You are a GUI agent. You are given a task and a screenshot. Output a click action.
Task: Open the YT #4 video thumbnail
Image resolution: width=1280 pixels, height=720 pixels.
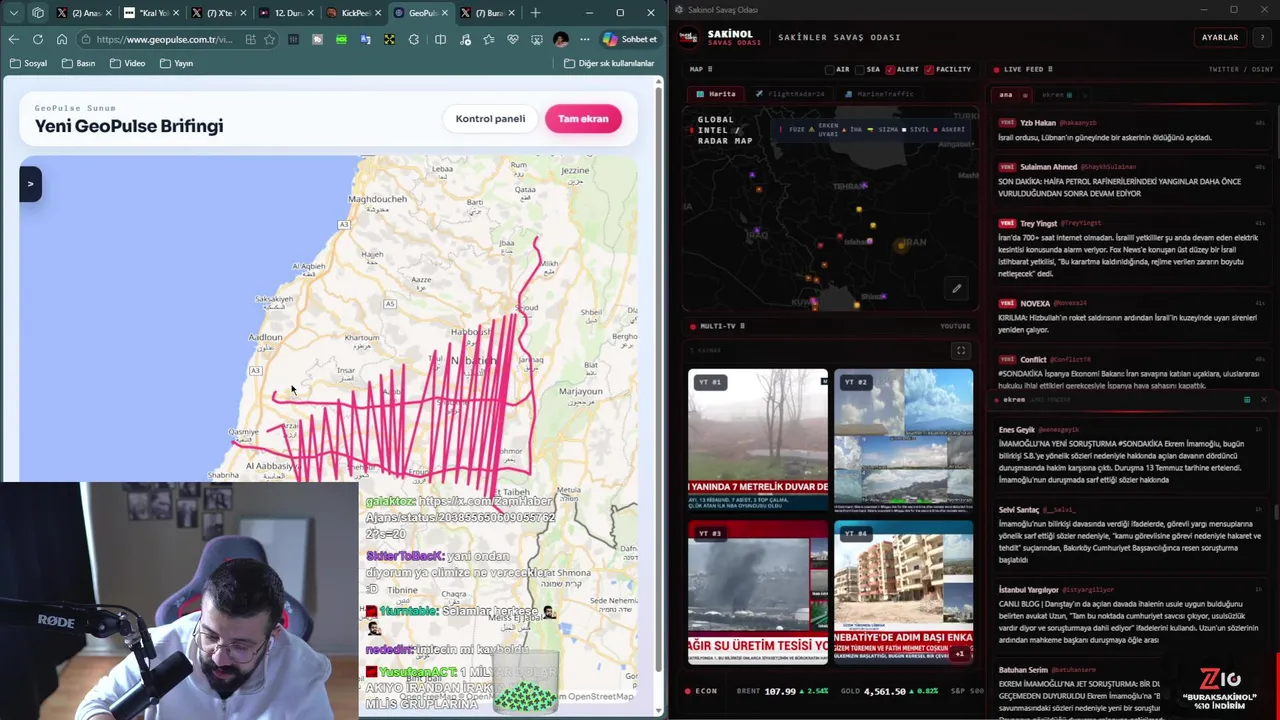[903, 592]
